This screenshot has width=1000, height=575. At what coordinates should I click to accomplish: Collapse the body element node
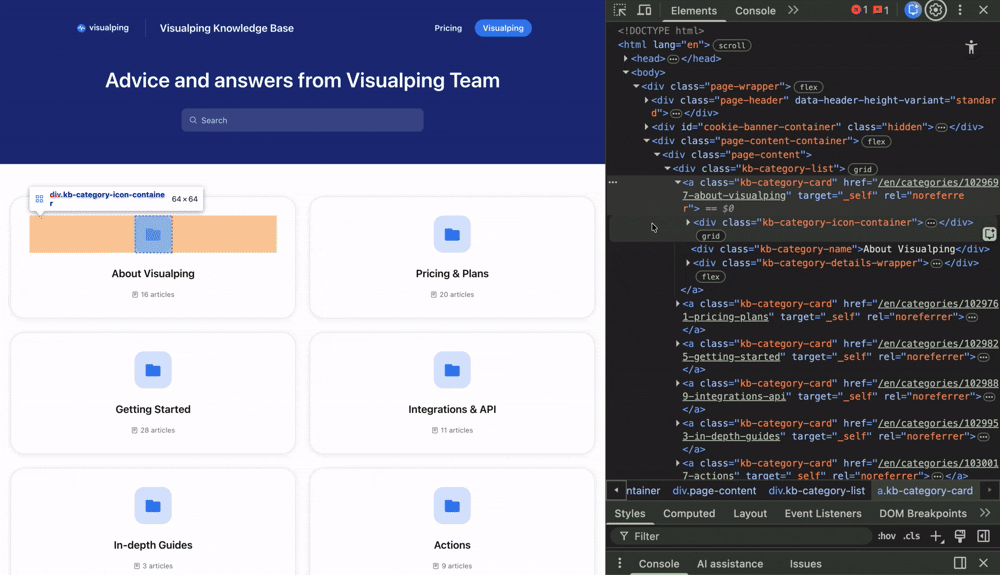coord(626,73)
